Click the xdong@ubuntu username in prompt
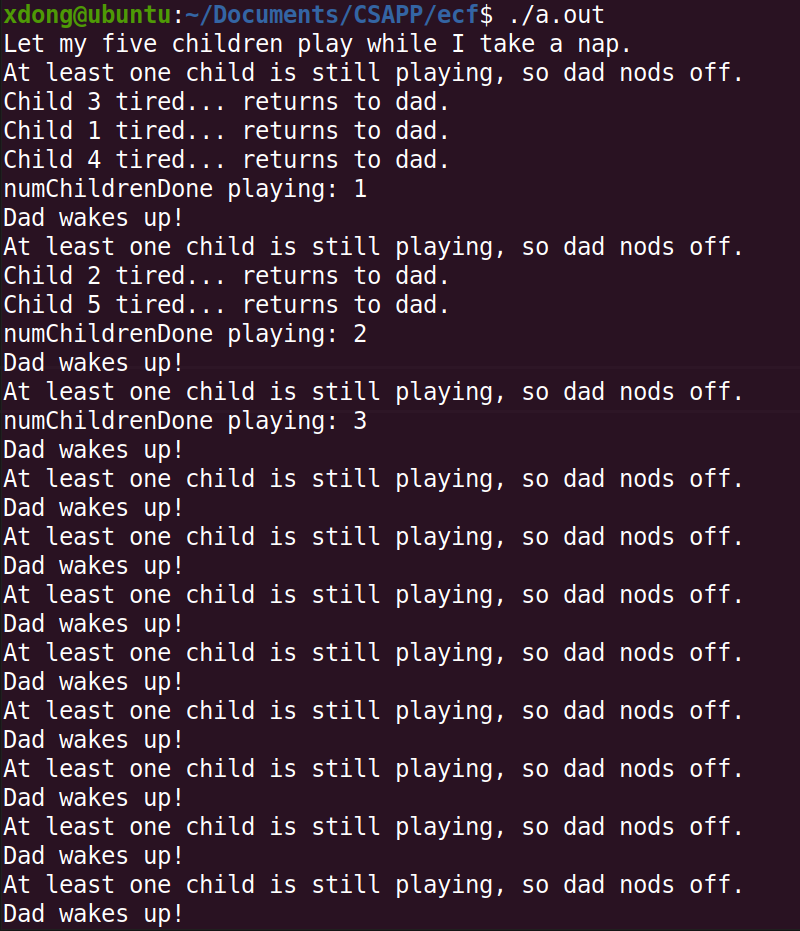The width and height of the screenshot is (800, 931). click(x=88, y=15)
